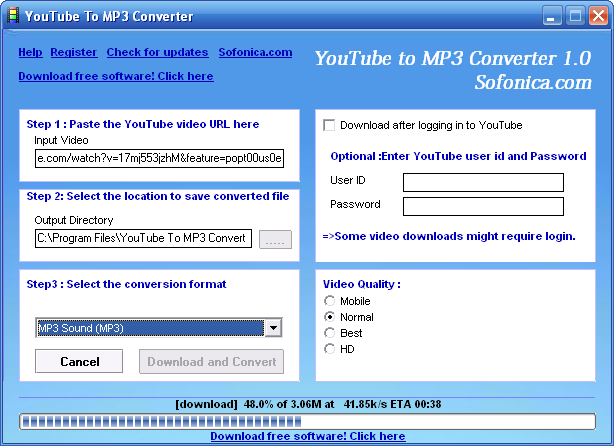The image size is (614, 446).
Task: Select HD video quality
Action: pyautogui.click(x=330, y=348)
